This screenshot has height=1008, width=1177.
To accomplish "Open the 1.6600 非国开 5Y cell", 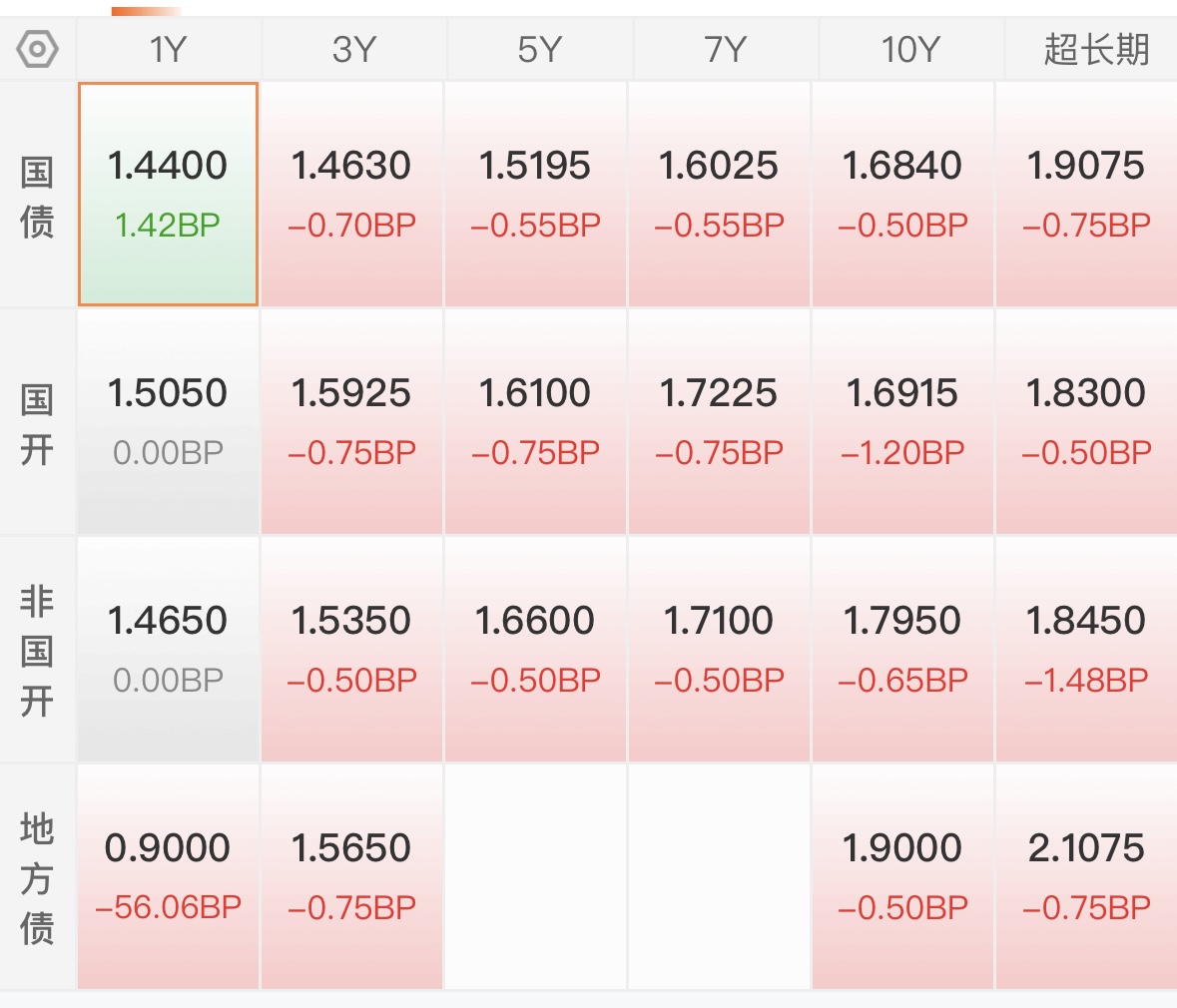I will [x=535, y=650].
